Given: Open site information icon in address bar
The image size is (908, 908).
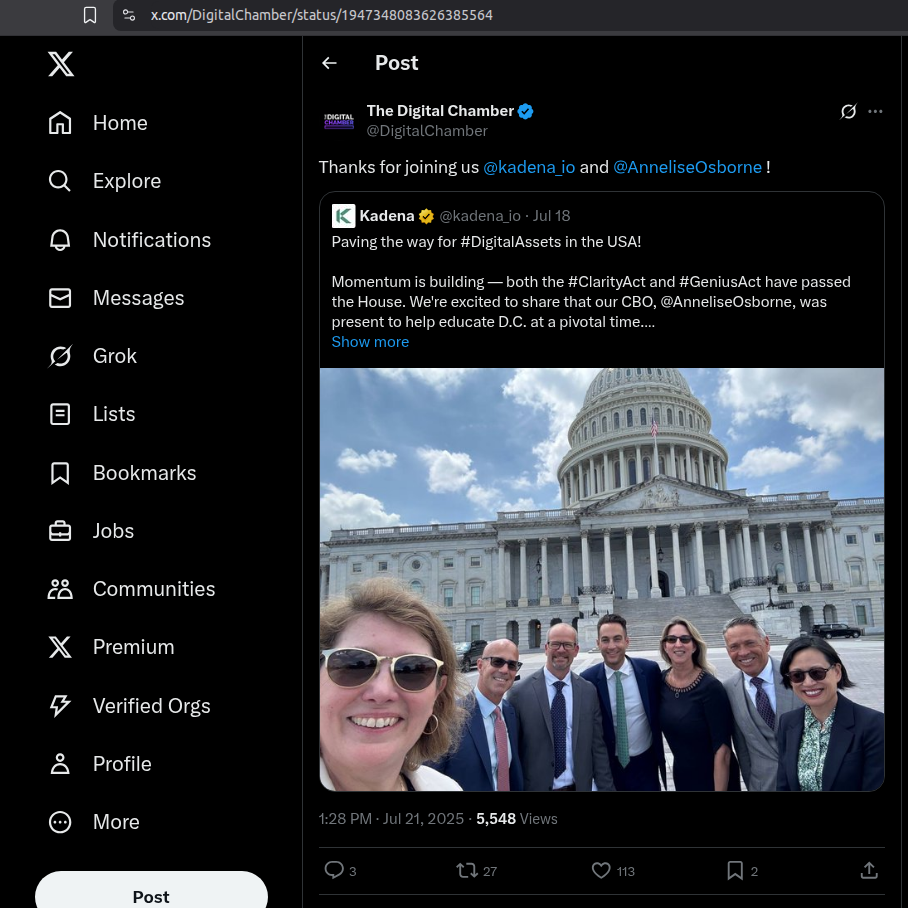Looking at the screenshot, I should click(x=129, y=15).
